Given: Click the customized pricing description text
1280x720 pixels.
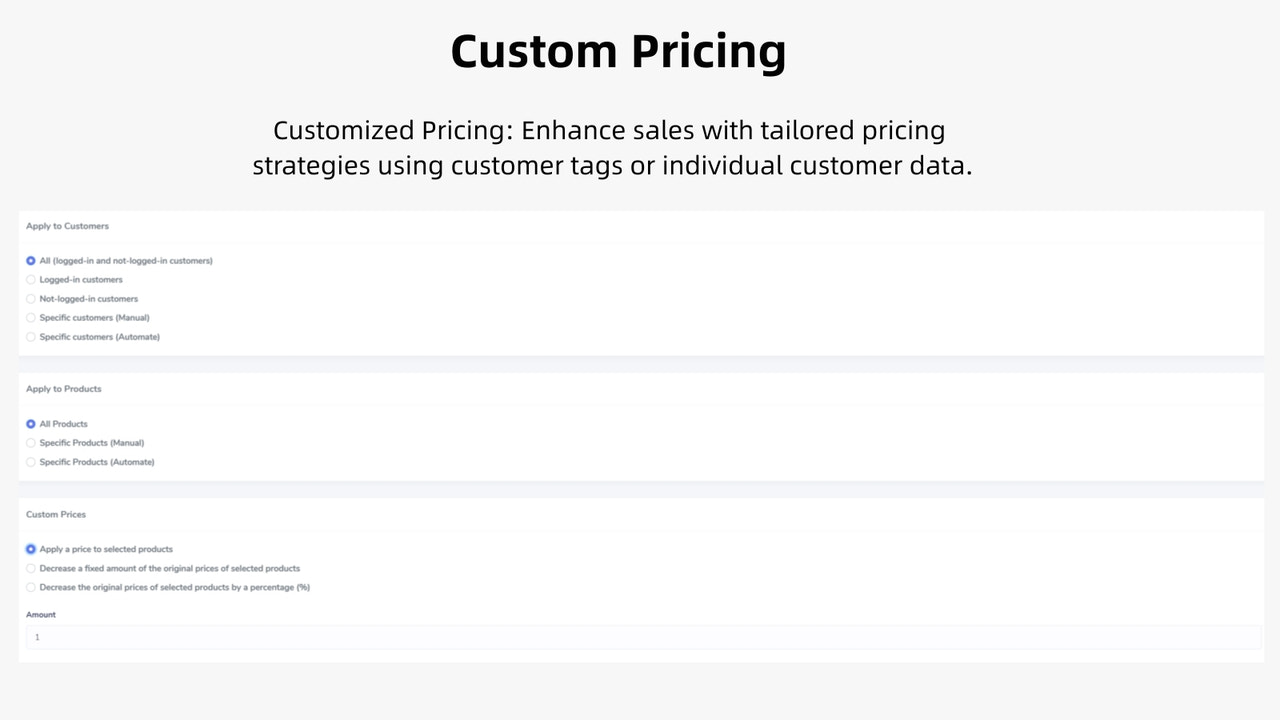Looking at the screenshot, I should [x=612, y=147].
